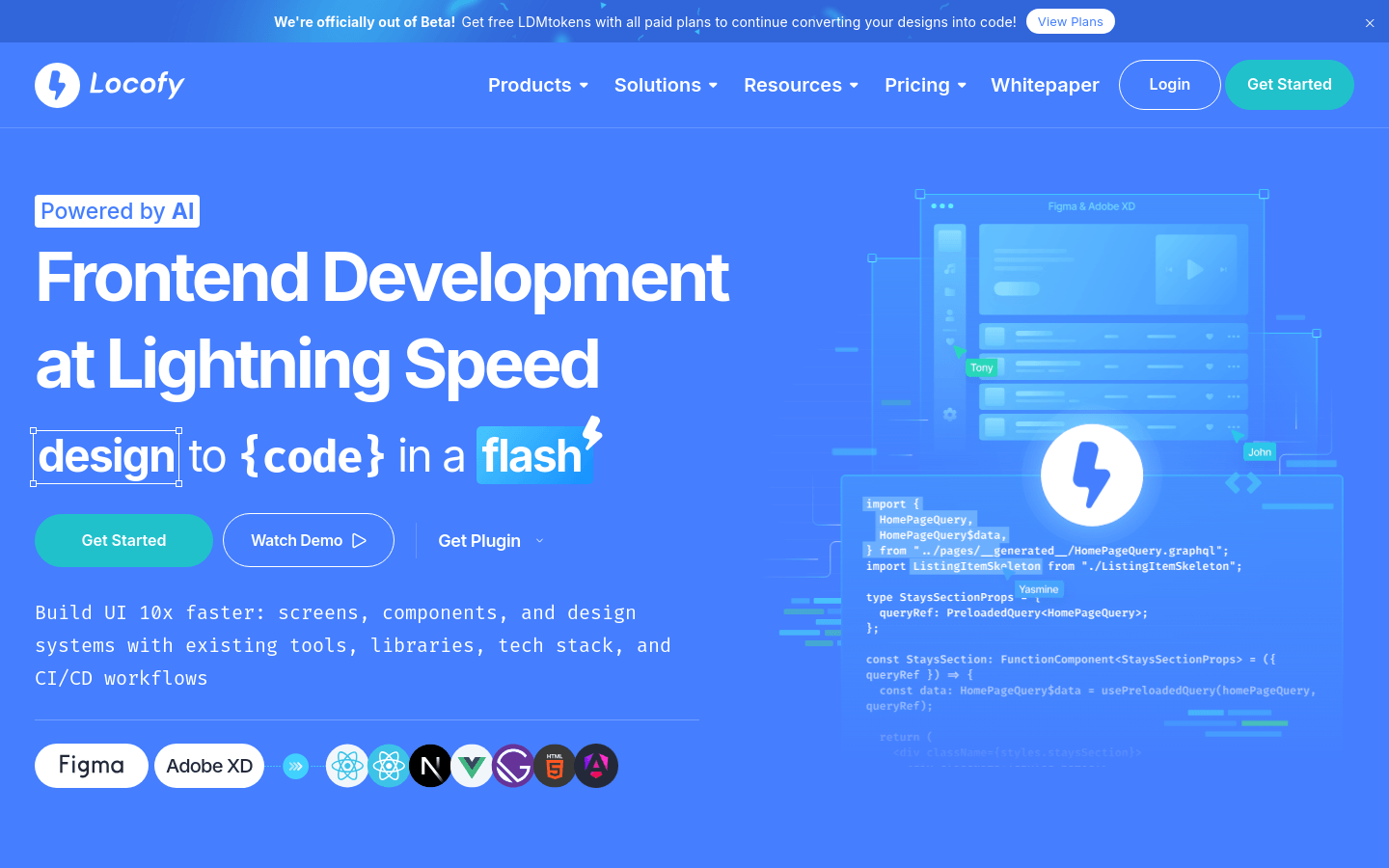
Task: Click the 'Frontend Development' heading line
Action: pos(383,278)
